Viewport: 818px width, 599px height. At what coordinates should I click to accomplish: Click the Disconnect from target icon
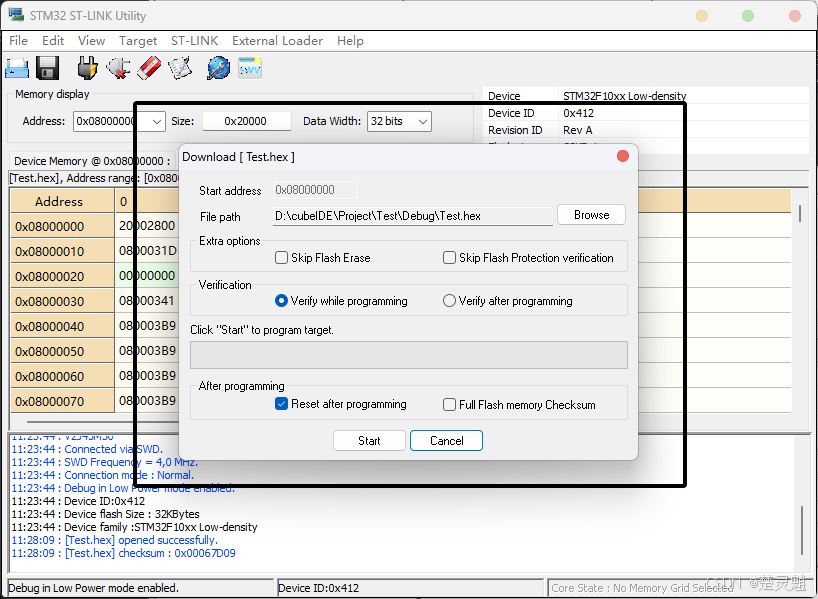coord(118,68)
